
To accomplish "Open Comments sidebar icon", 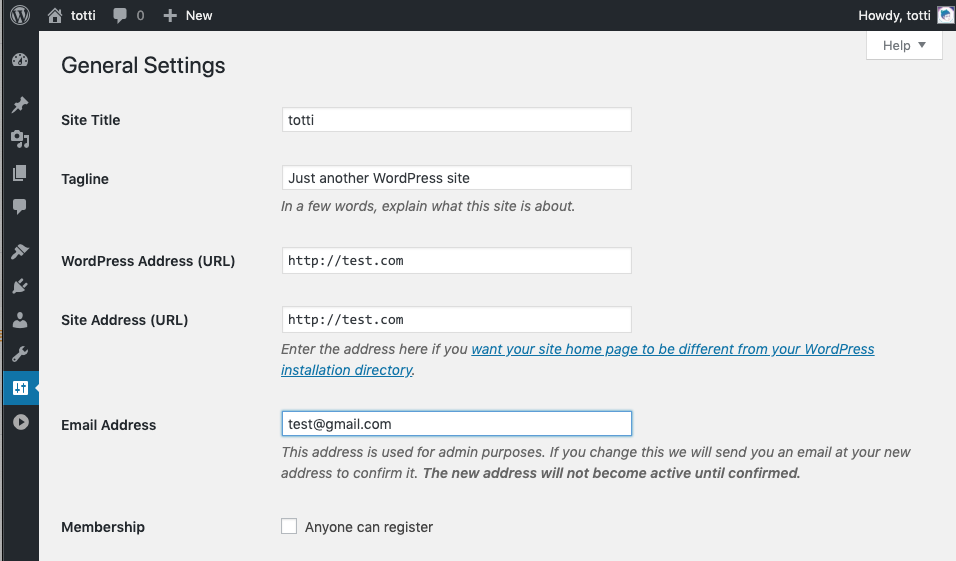I will 20,207.
